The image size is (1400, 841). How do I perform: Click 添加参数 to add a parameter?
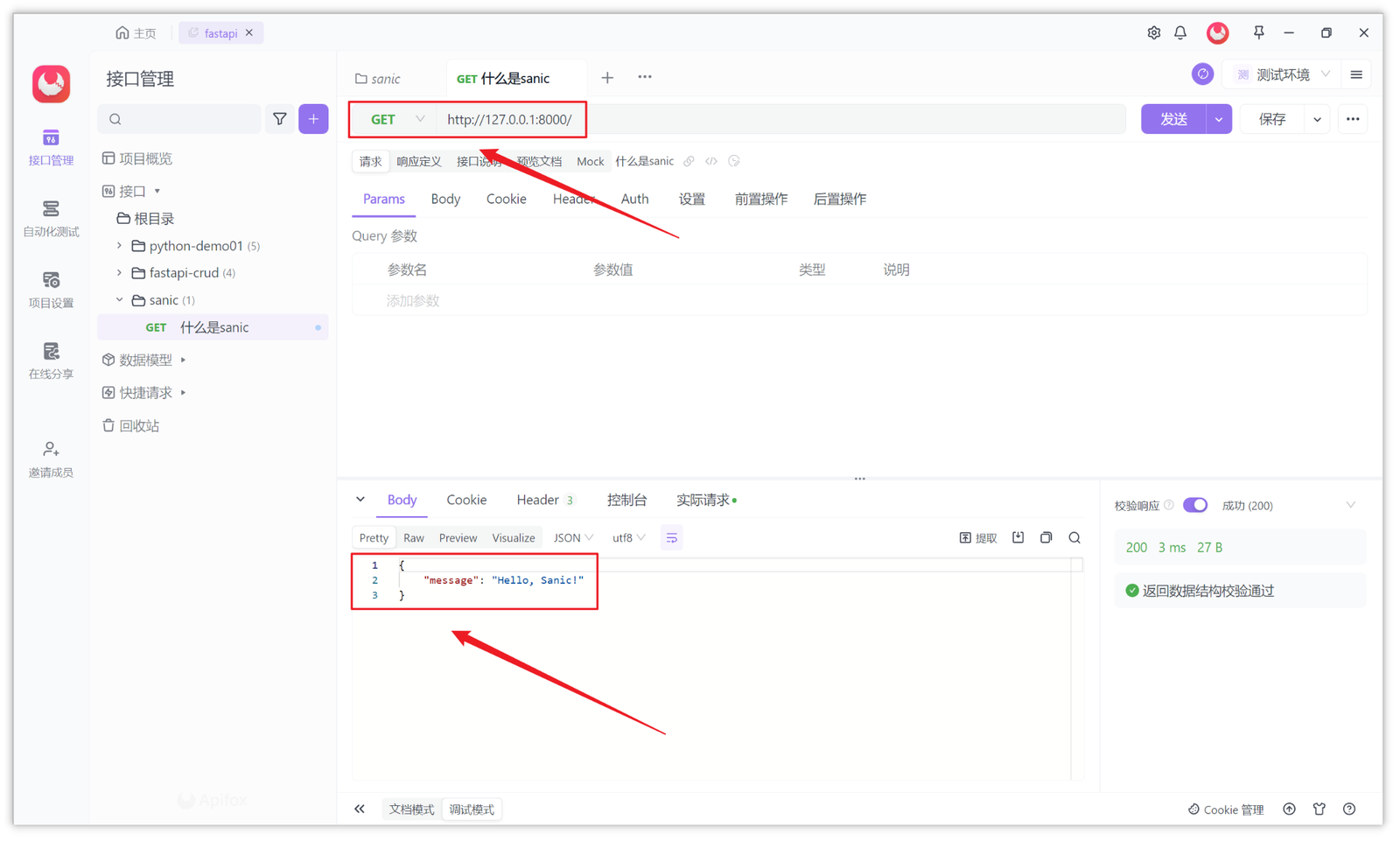coord(411,299)
